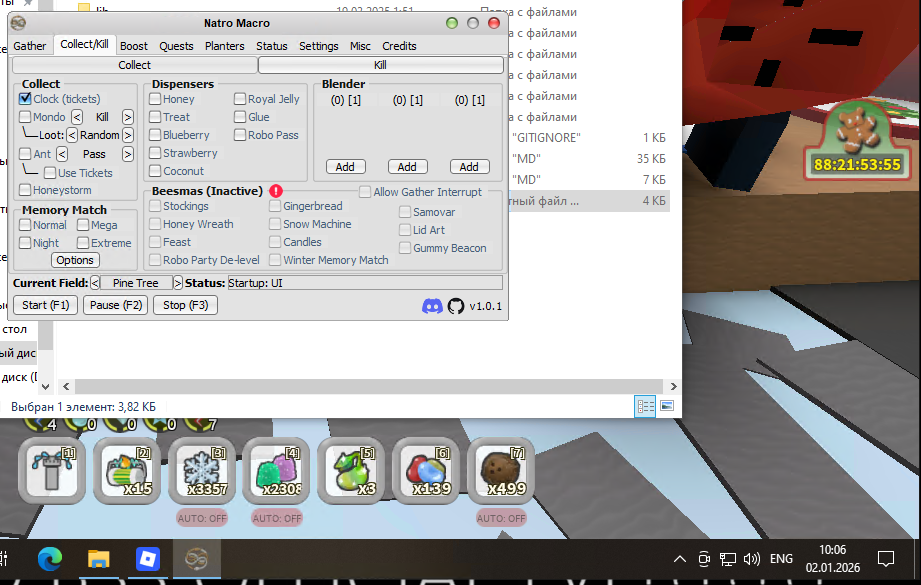Click first Blender Add button

[345, 167]
